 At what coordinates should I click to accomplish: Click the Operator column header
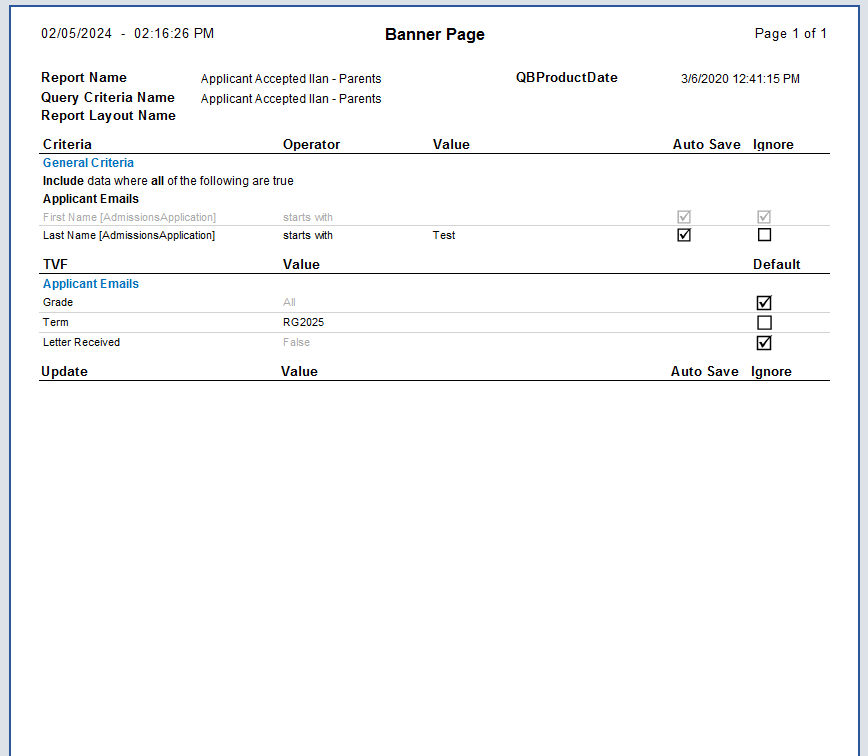click(x=311, y=144)
